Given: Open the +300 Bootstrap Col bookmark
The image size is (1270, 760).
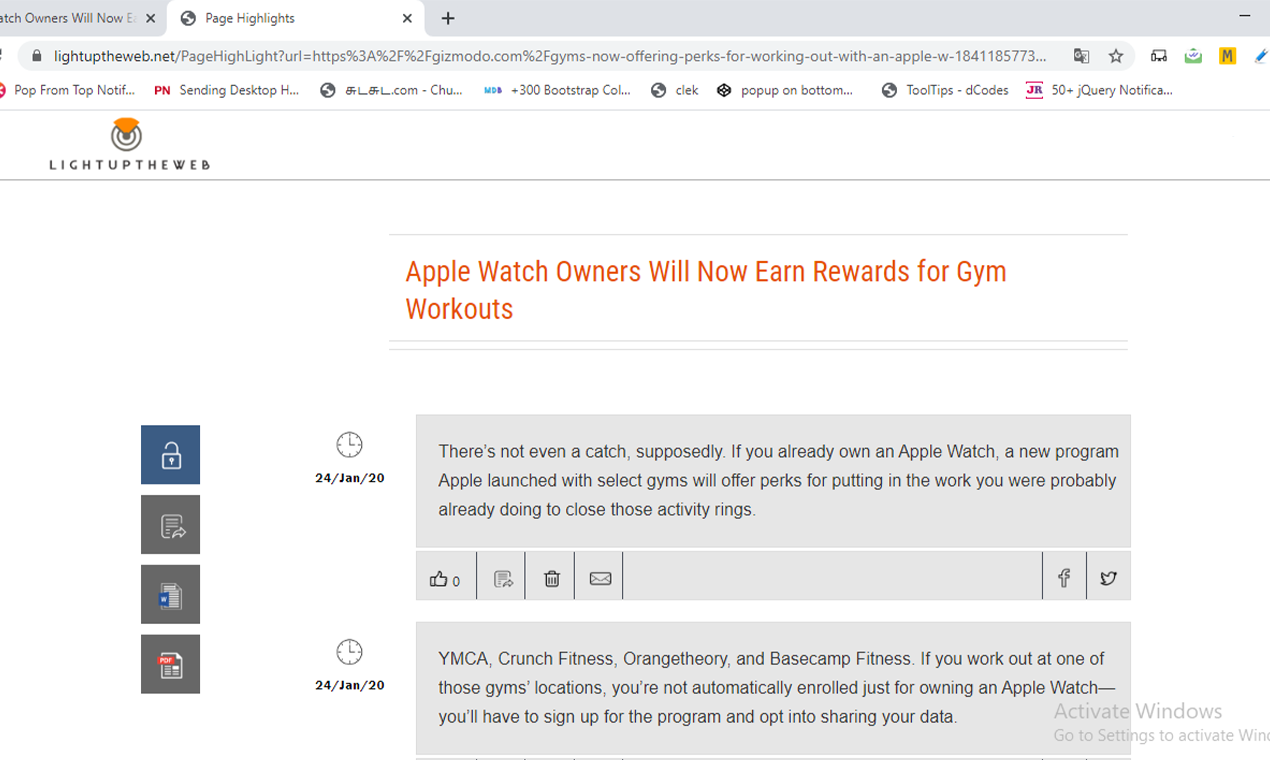Looking at the screenshot, I should [x=558, y=90].
